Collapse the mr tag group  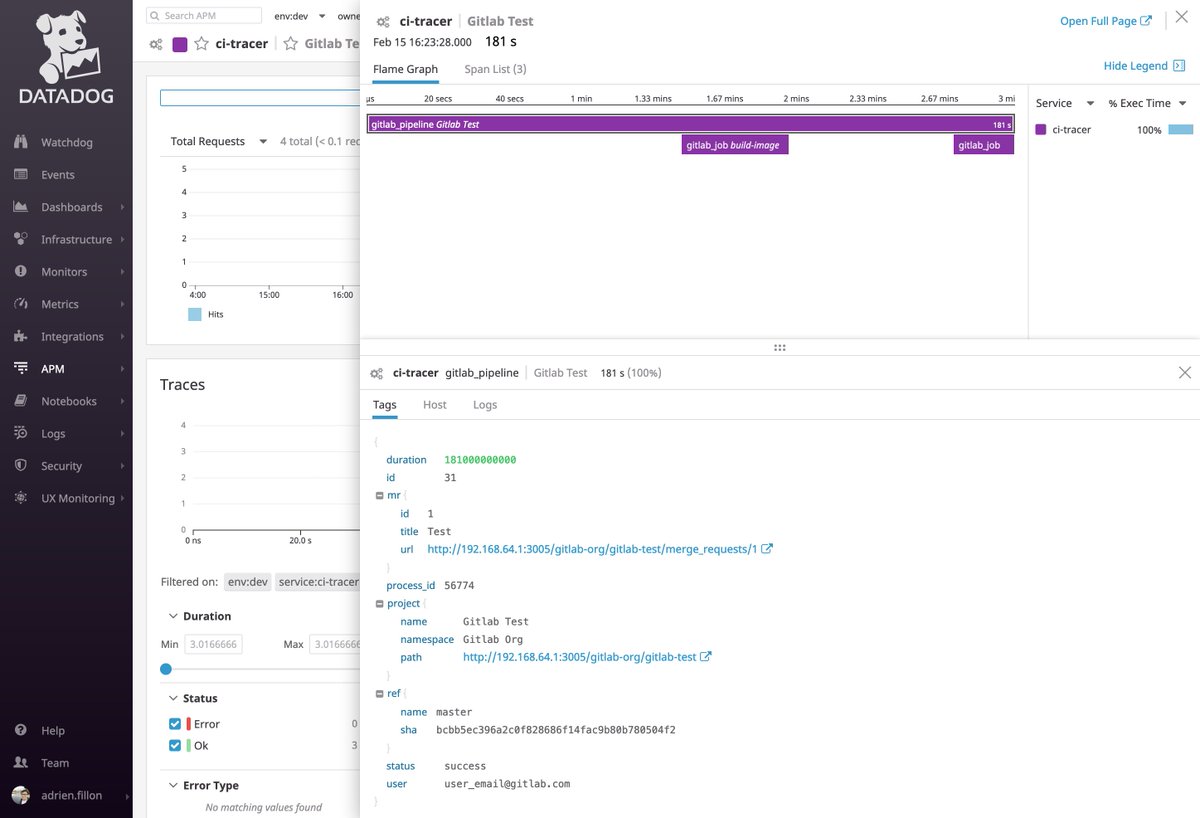pos(379,495)
